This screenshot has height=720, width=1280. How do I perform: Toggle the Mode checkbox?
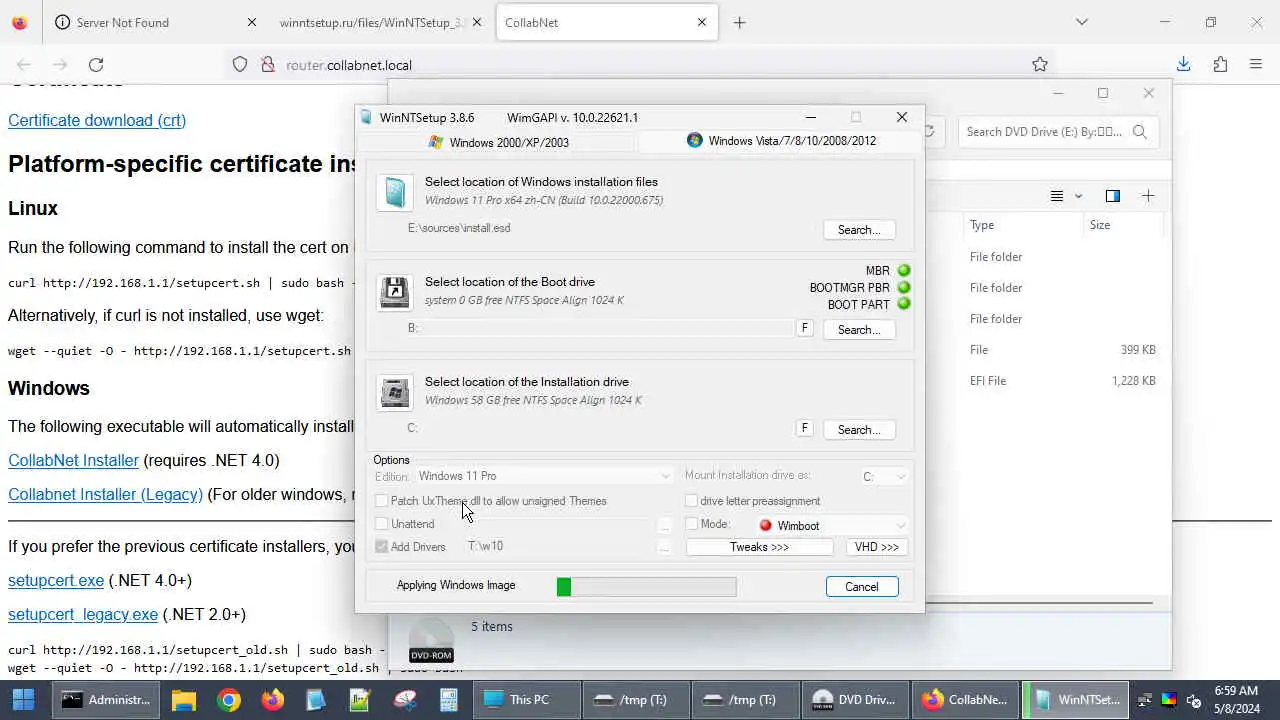(691, 524)
